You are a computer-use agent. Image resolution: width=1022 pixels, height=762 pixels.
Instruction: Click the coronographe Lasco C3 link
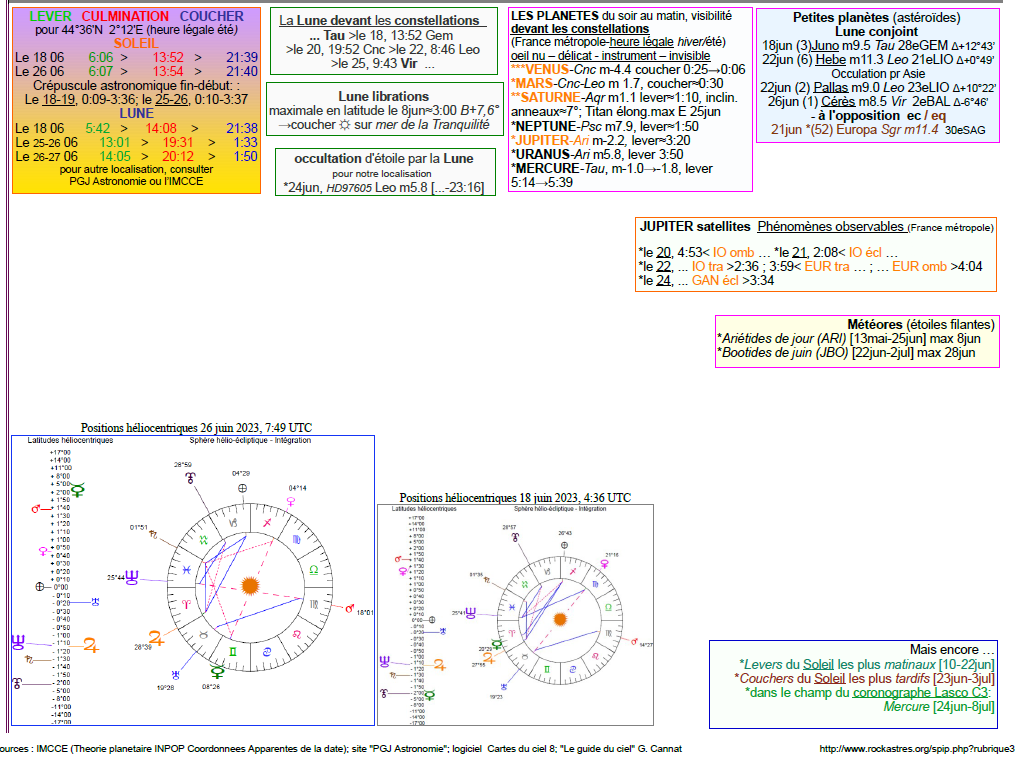[921, 692]
